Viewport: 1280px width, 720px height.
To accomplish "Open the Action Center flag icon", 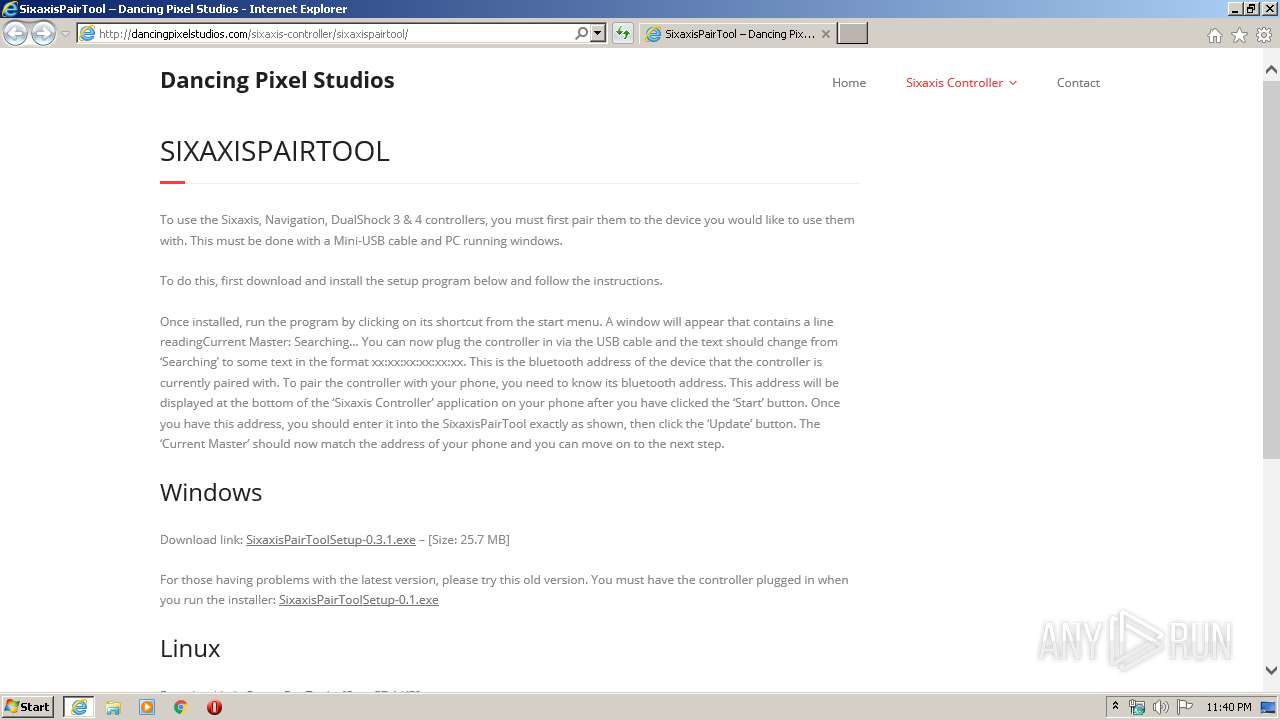I will click(1185, 707).
